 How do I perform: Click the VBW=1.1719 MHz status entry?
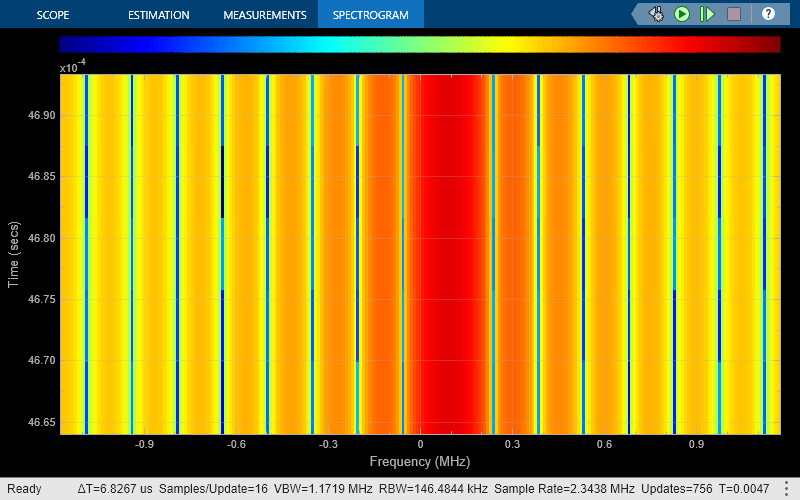point(323,489)
